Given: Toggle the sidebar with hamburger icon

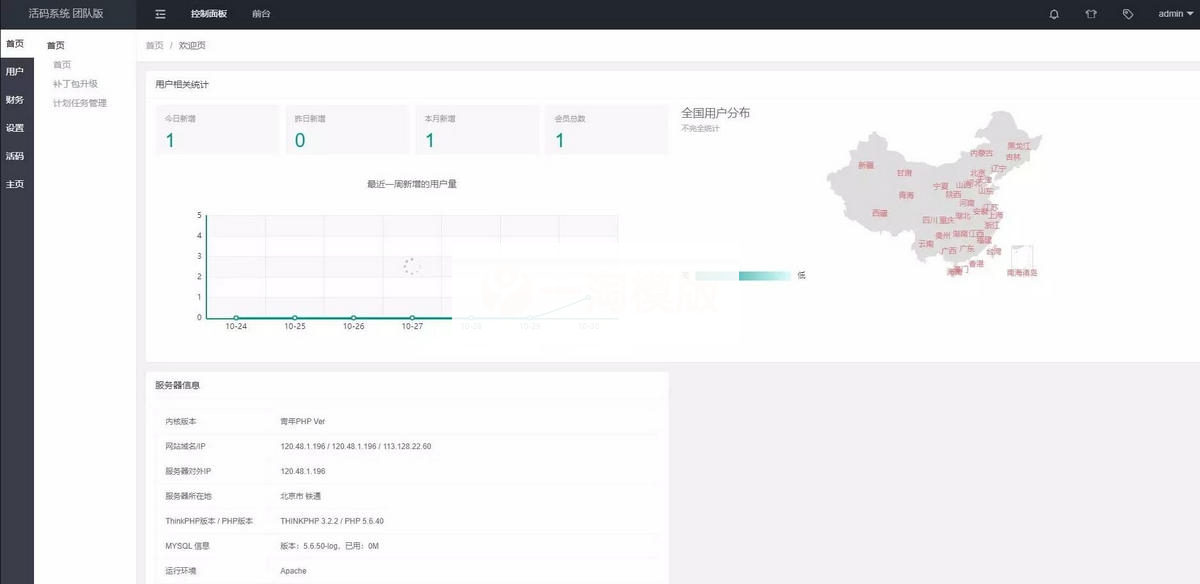Looking at the screenshot, I should click(x=159, y=14).
